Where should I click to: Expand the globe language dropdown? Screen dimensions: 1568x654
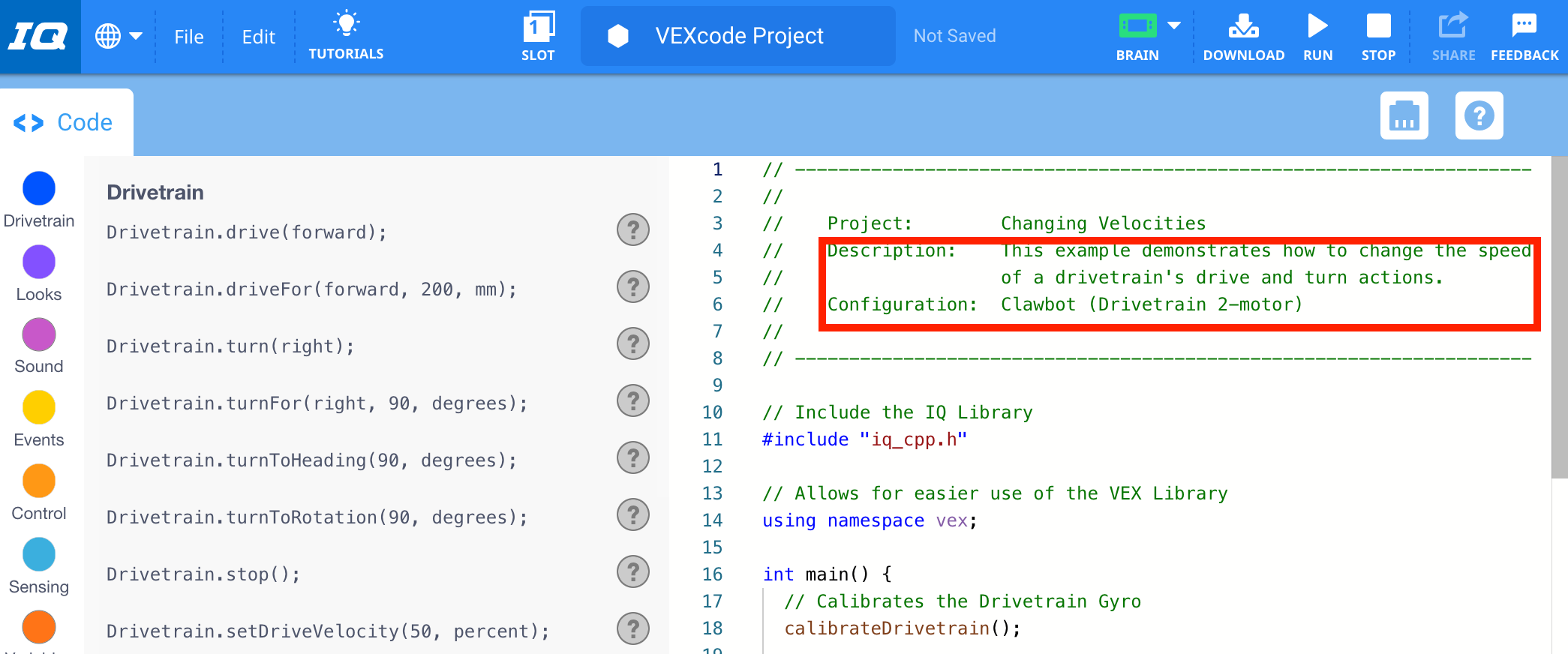click(x=119, y=36)
